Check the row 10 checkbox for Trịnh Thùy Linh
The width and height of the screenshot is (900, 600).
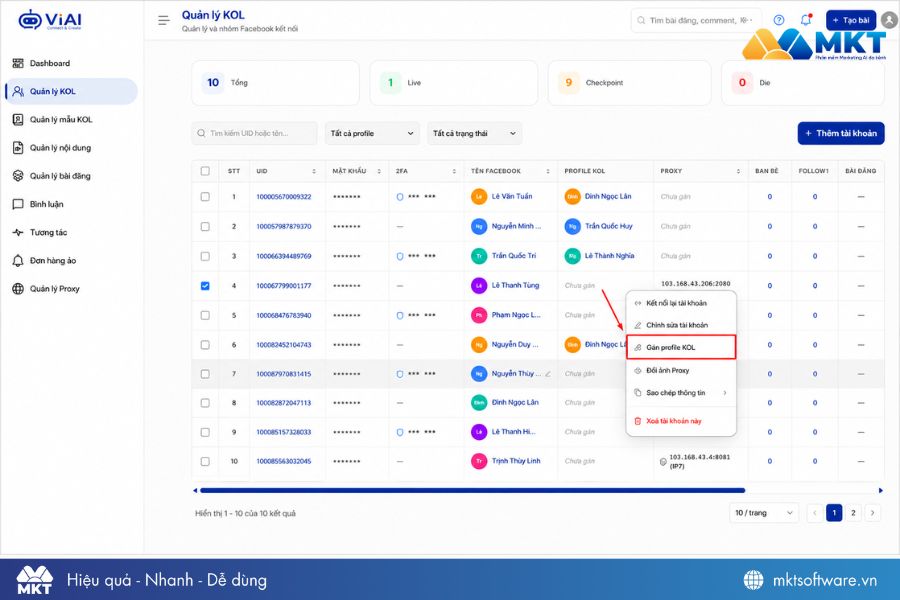click(x=205, y=461)
